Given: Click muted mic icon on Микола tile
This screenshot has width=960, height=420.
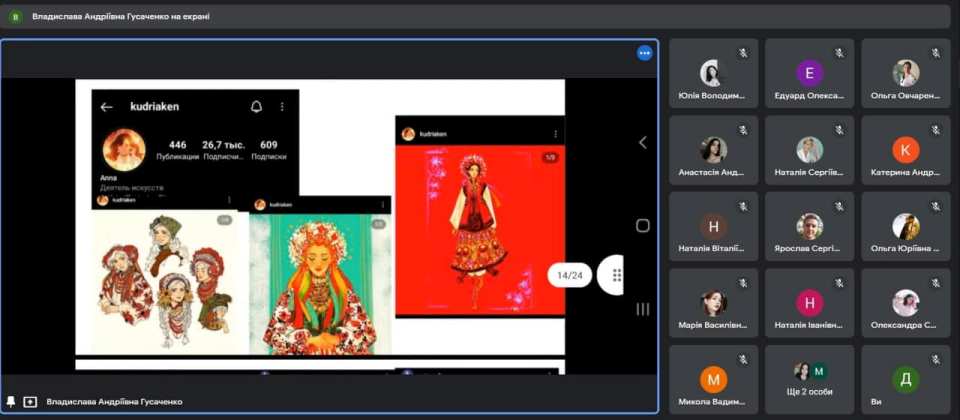Looking at the screenshot, I should (743, 359).
